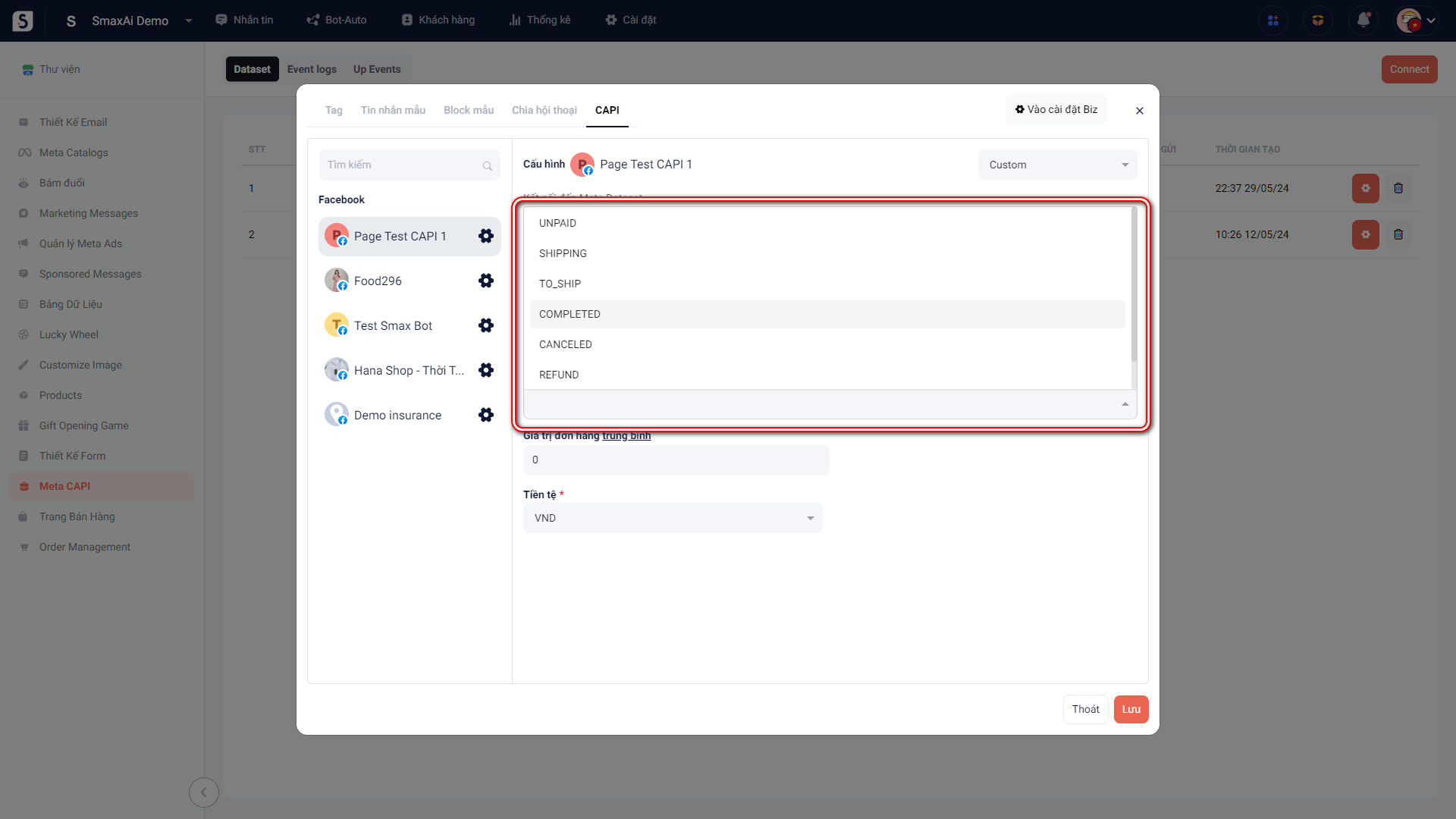The height and width of the screenshot is (819, 1456).
Task: Open gear settings for Demo insurance
Action: pos(486,415)
